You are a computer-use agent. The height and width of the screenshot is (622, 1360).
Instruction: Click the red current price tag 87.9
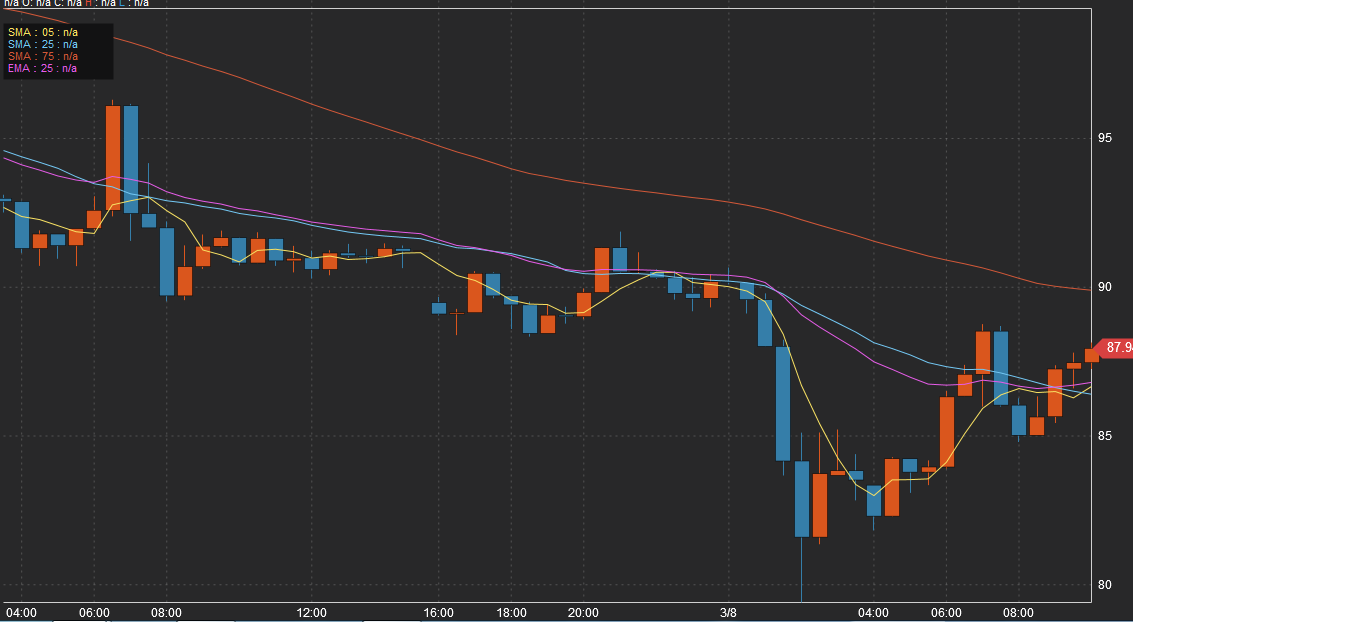click(x=1117, y=348)
